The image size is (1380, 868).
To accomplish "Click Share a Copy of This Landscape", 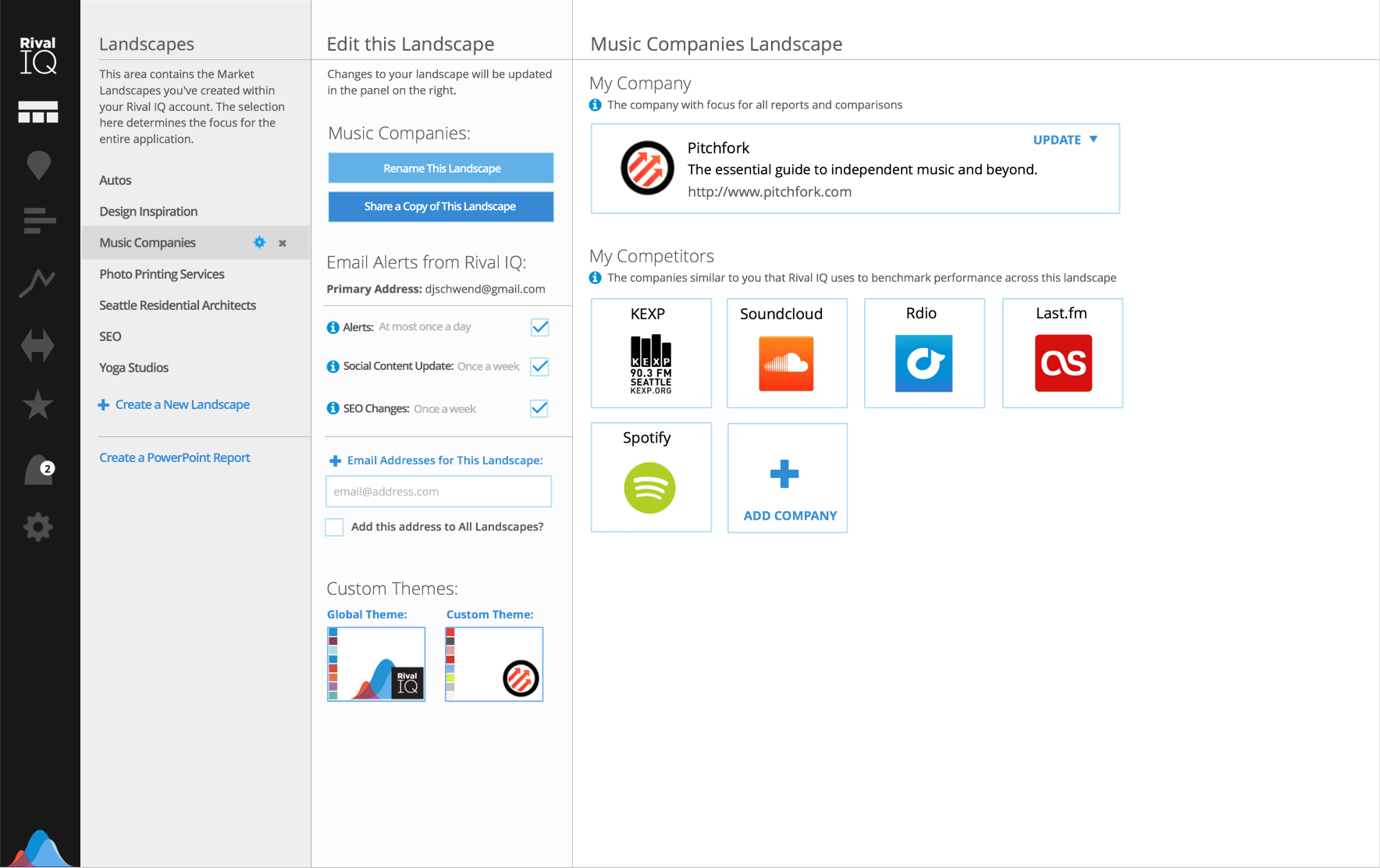I will pyautogui.click(x=441, y=206).
